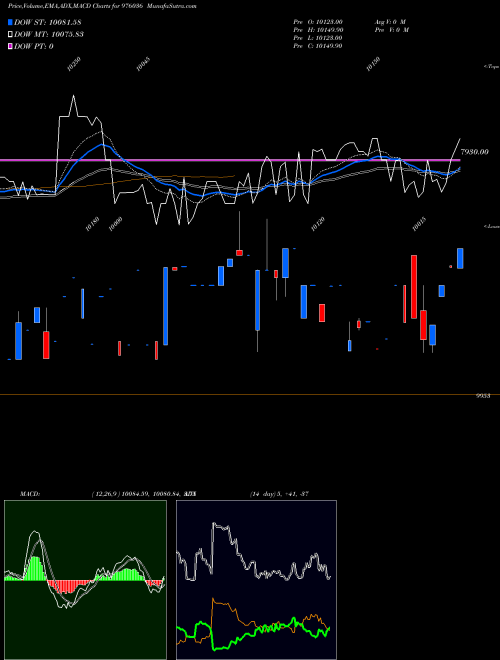Click the 10090 low price label
The image size is (500, 660).
[x=115, y=224]
